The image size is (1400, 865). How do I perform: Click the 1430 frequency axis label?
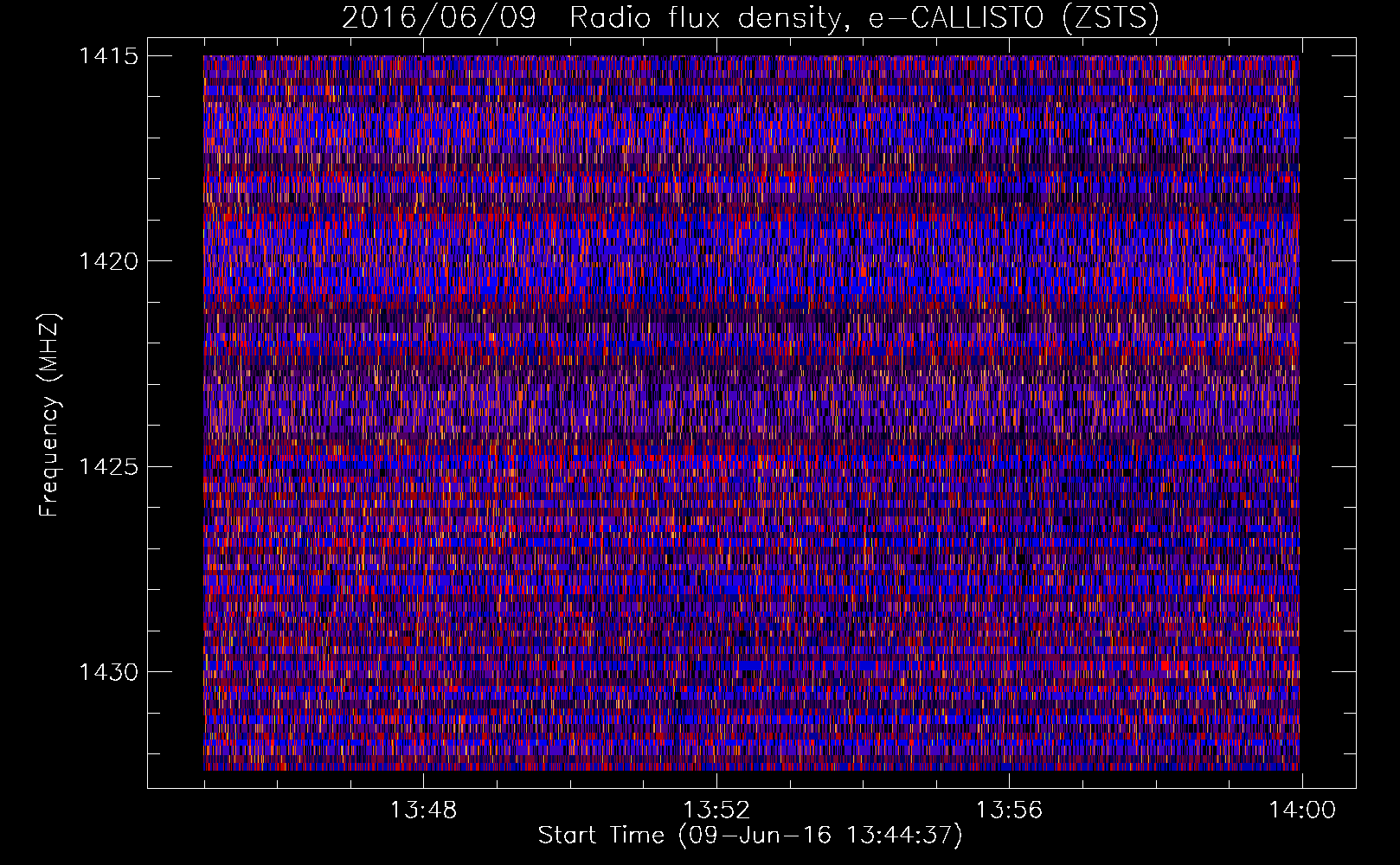108,672
